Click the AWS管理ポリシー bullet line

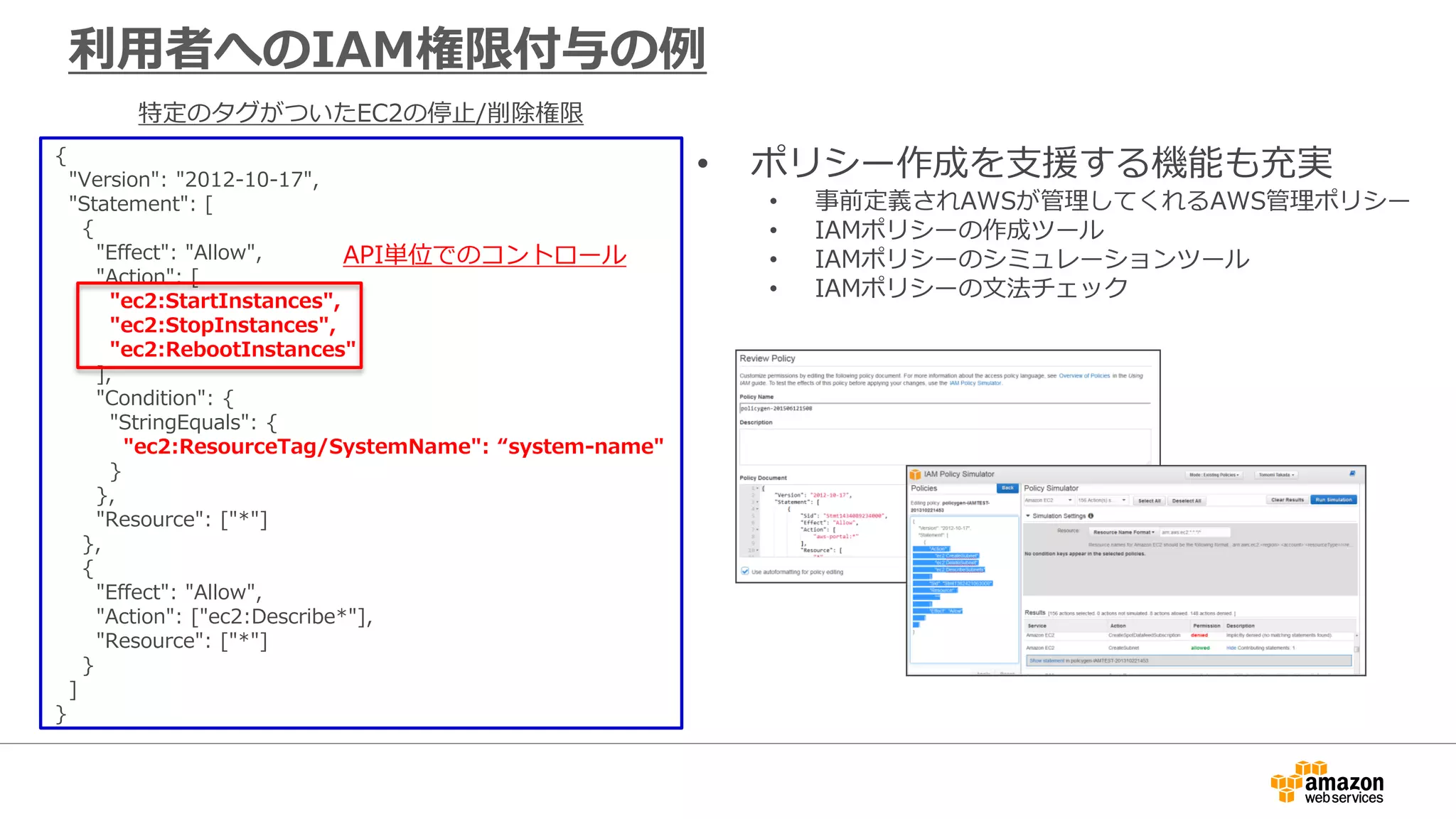click(1112, 200)
